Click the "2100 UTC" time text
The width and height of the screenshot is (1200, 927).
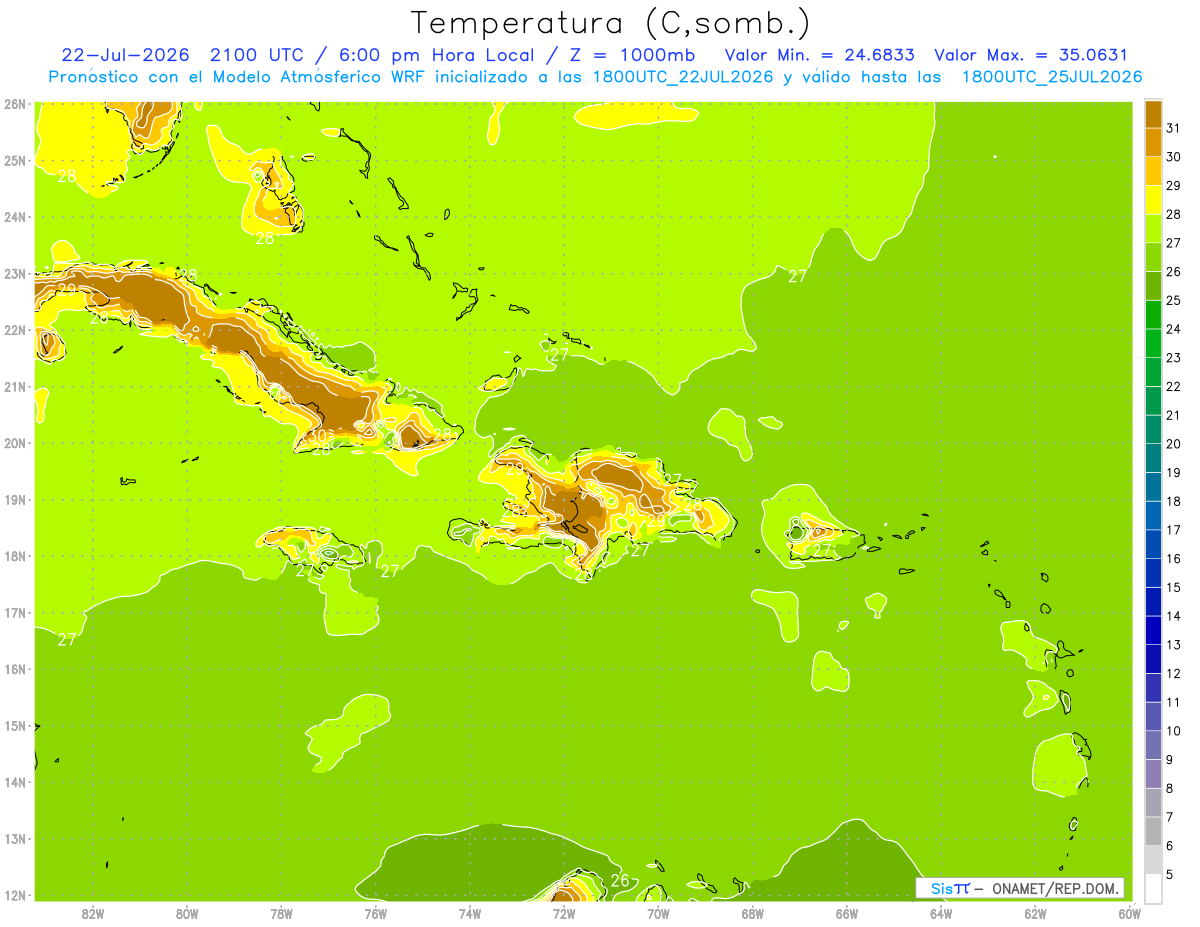tap(258, 55)
